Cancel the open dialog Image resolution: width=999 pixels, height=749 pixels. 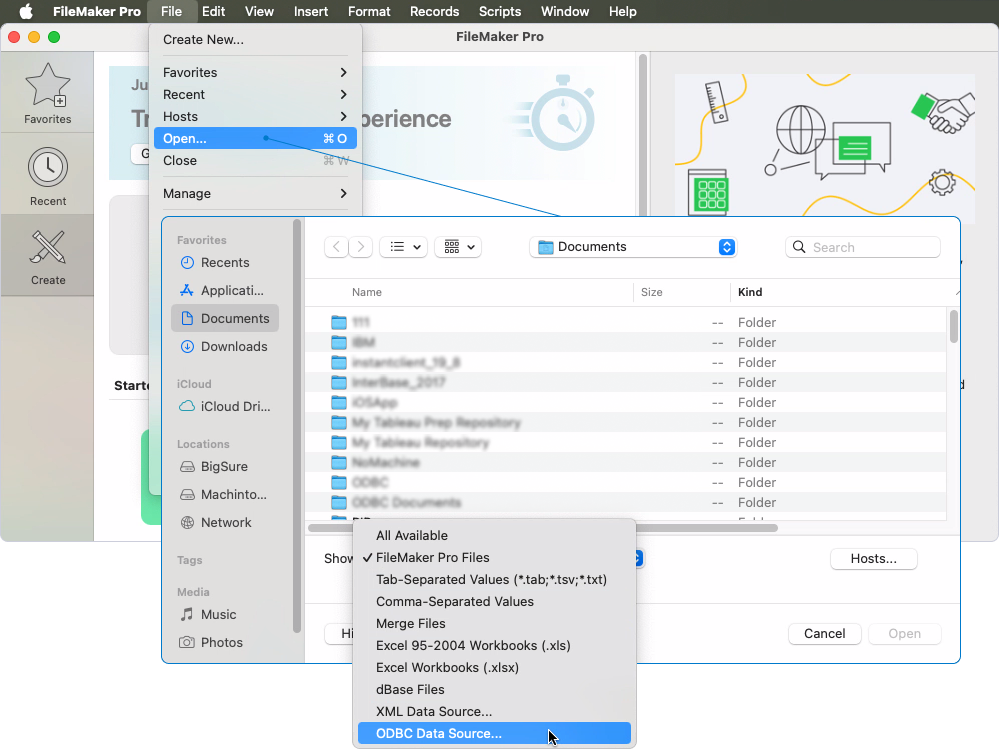tap(824, 633)
